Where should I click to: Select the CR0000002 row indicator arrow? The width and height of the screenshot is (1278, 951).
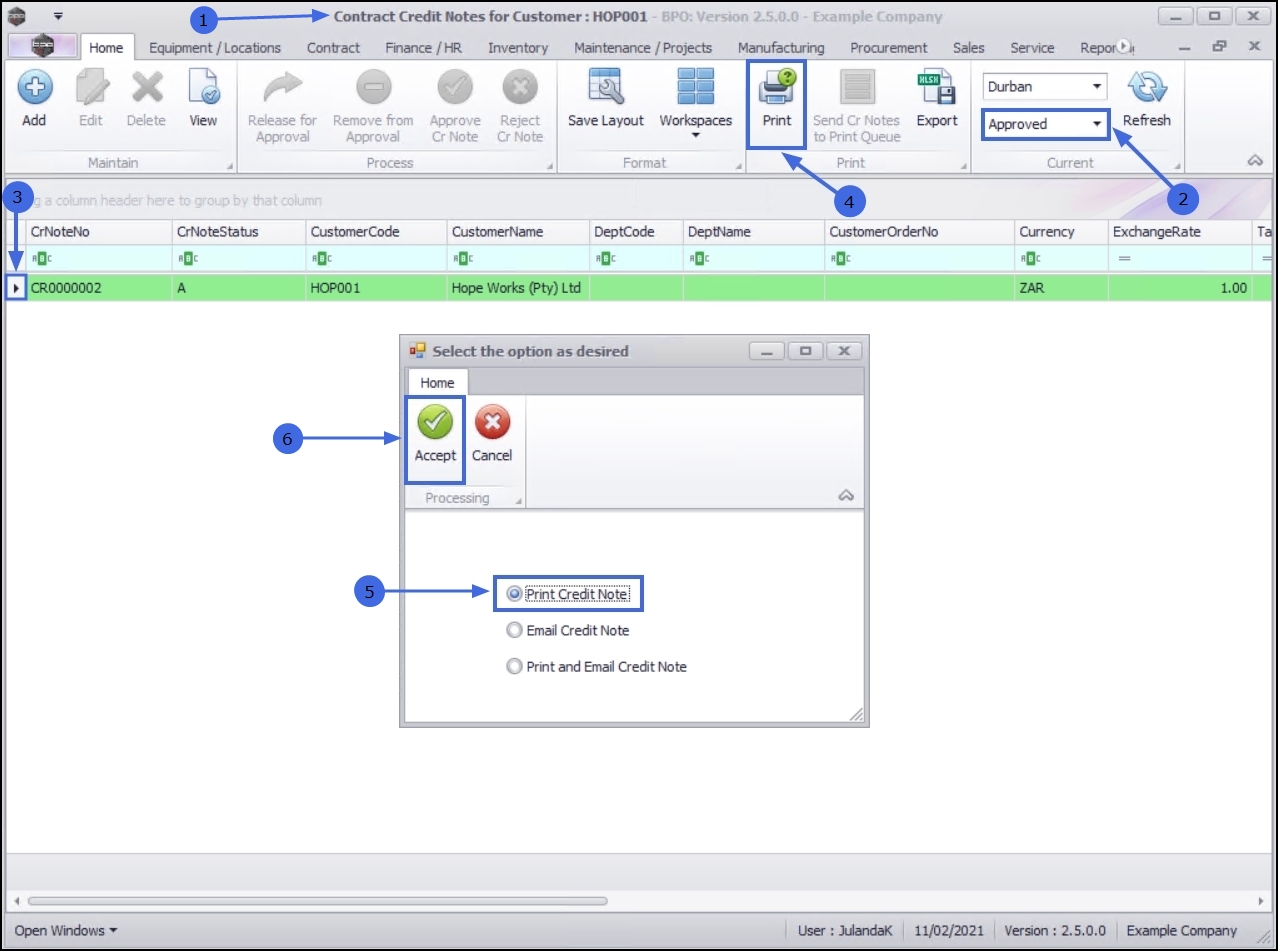(16, 288)
